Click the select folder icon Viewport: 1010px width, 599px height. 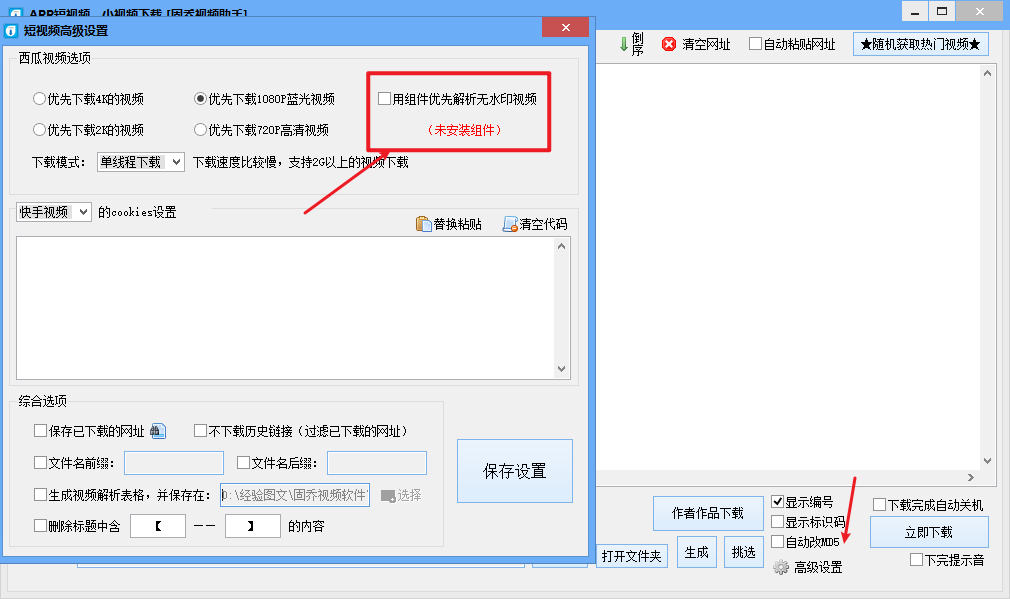coord(388,495)
